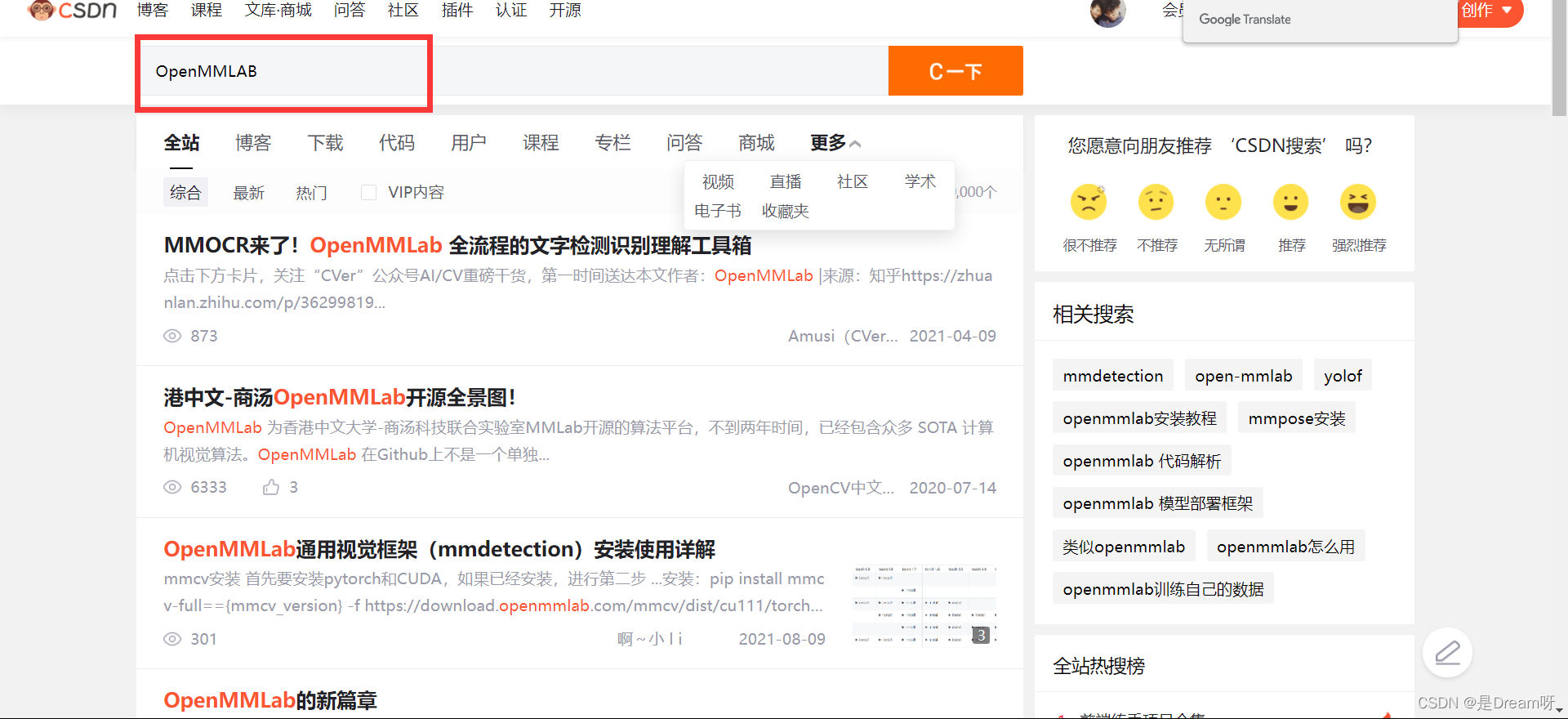Screen dimensions: 1568x719
Task: Collapse the 更多 dropdown menu
Action: click(x=835, y=143)
